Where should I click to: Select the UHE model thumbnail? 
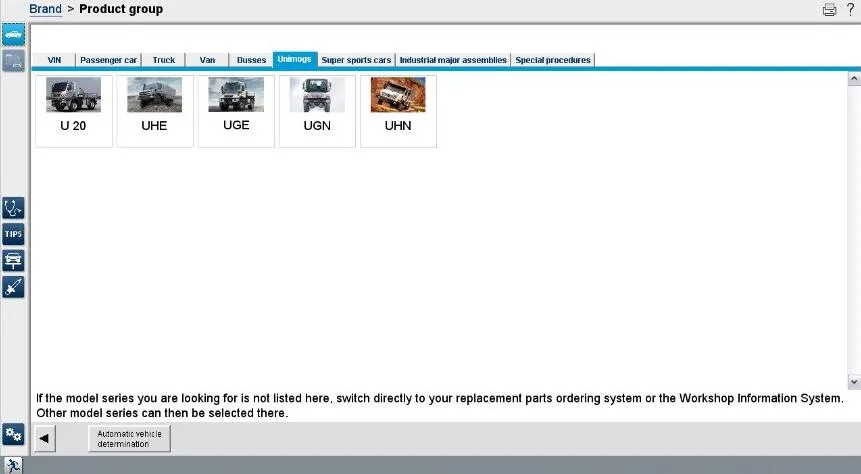pyautogui.click(x=155, y=111)
